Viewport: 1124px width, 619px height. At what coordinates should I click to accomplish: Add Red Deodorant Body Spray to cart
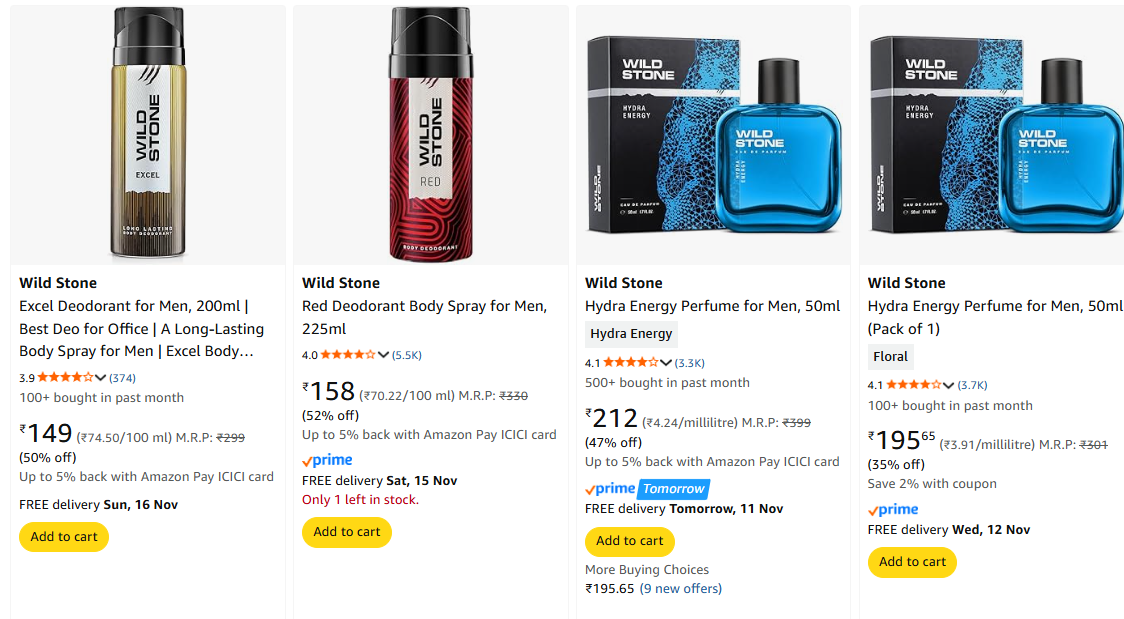[x=347, y=532]
